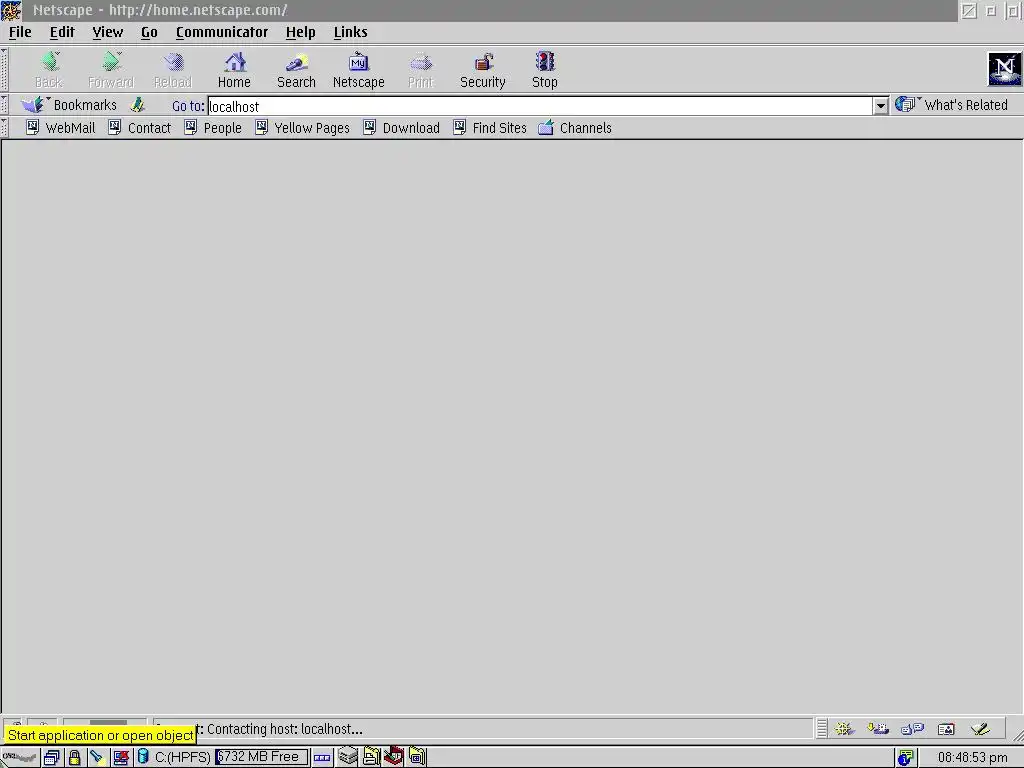Click the Forward navigation arrow
Viewport: 1024px width, 768px height.
[x=111, y=69]
